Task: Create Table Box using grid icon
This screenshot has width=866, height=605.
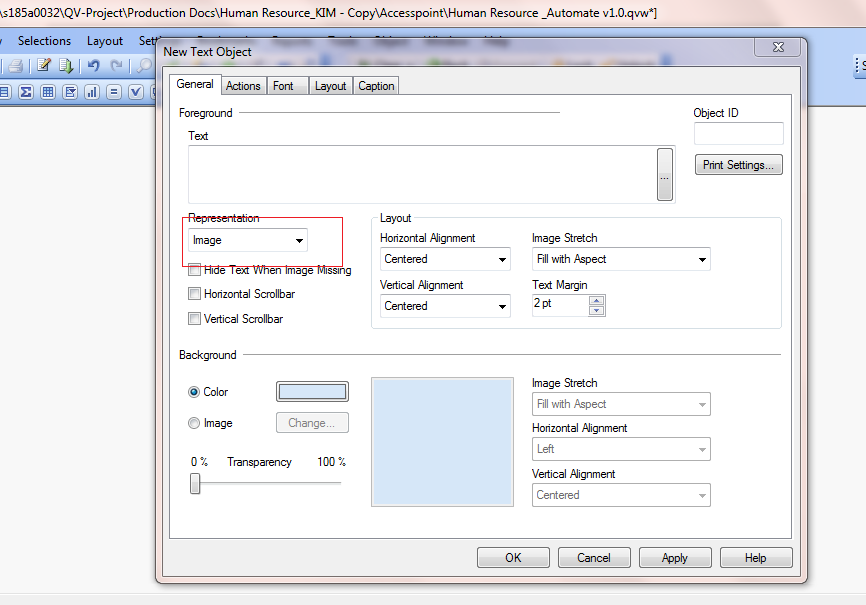Action: pyautogui.click(x=48, y=92)
